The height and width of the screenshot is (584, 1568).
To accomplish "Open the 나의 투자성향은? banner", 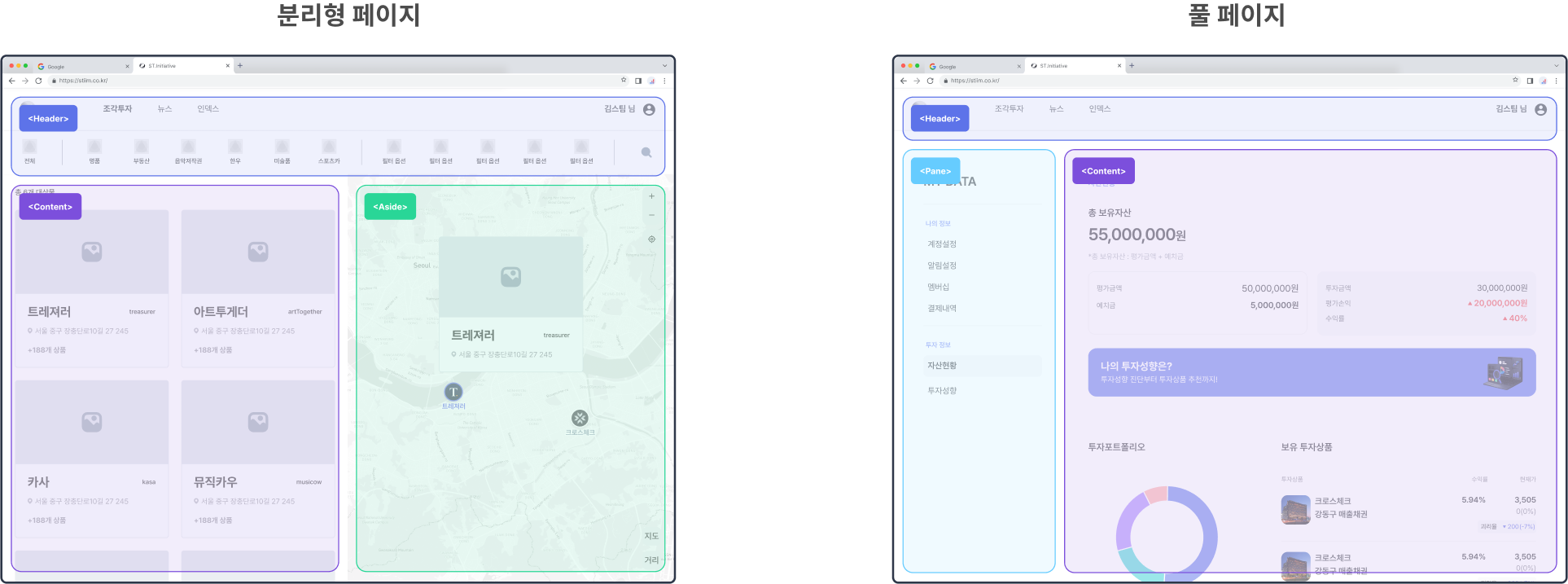I will (1312, 373).
